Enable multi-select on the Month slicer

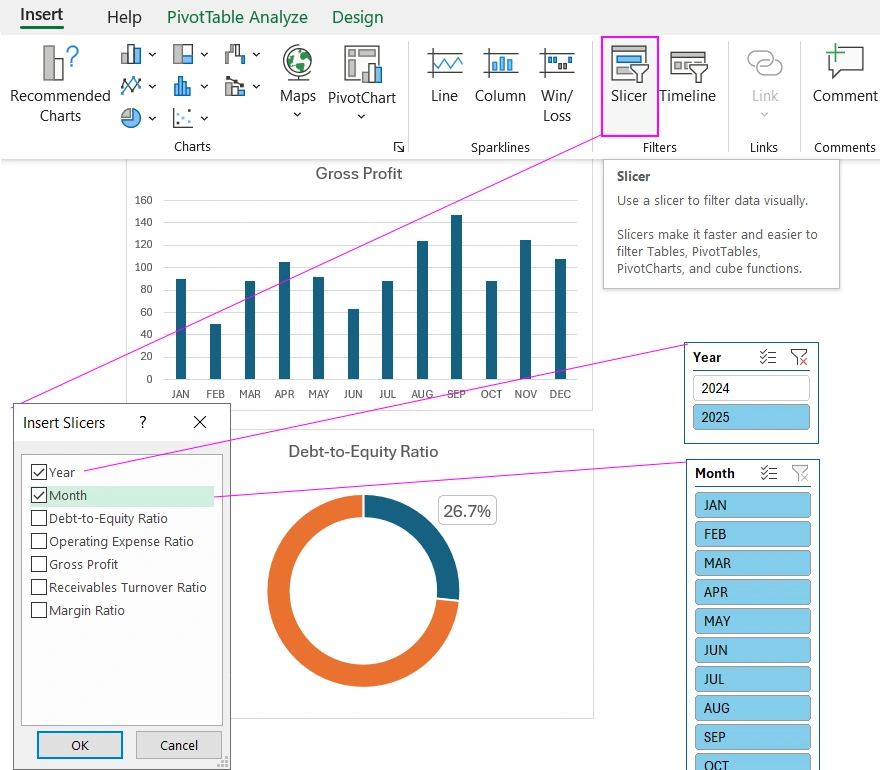point(769,472)
